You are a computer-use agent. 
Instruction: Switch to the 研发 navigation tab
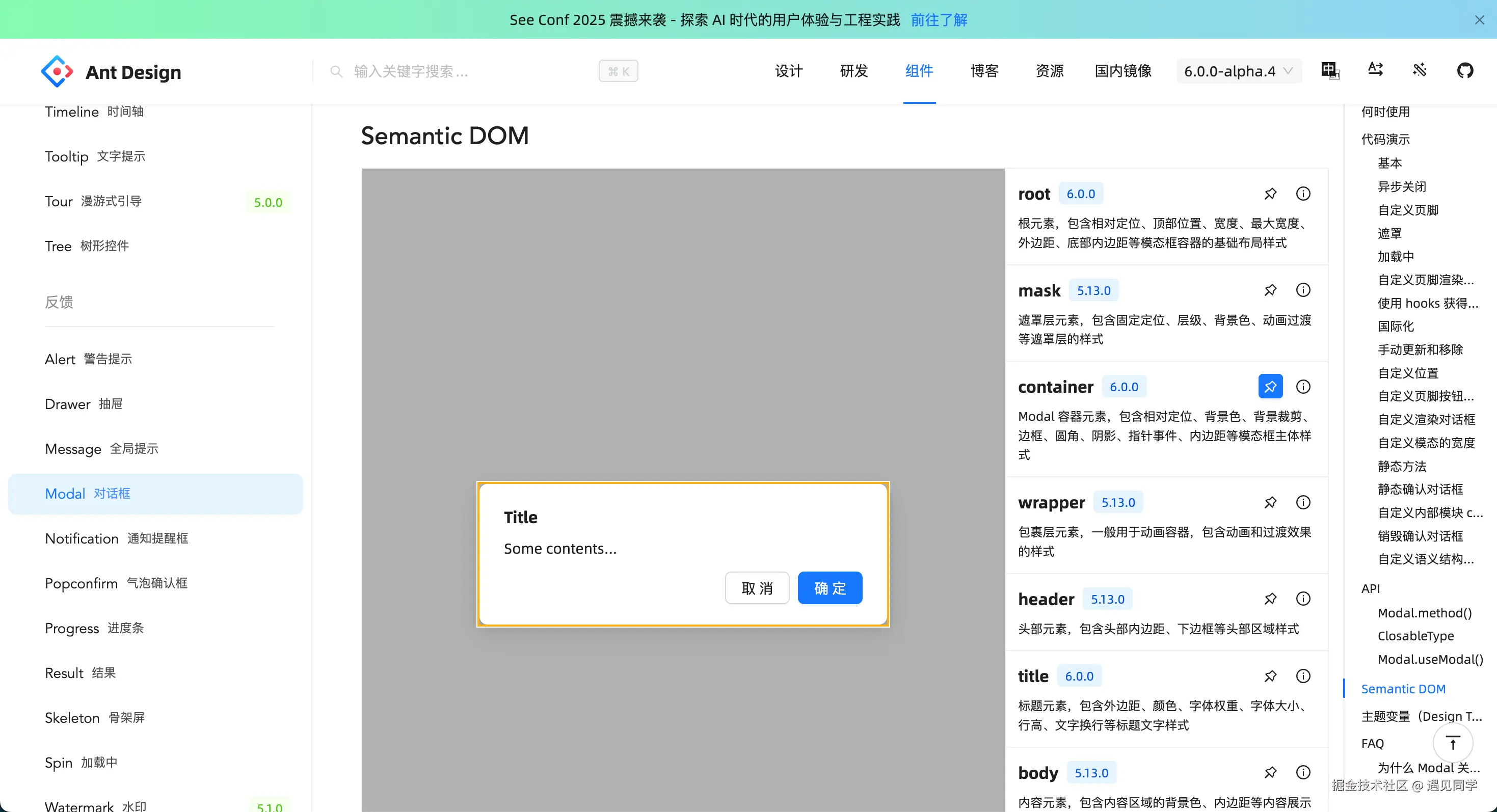tap(853, 71)
